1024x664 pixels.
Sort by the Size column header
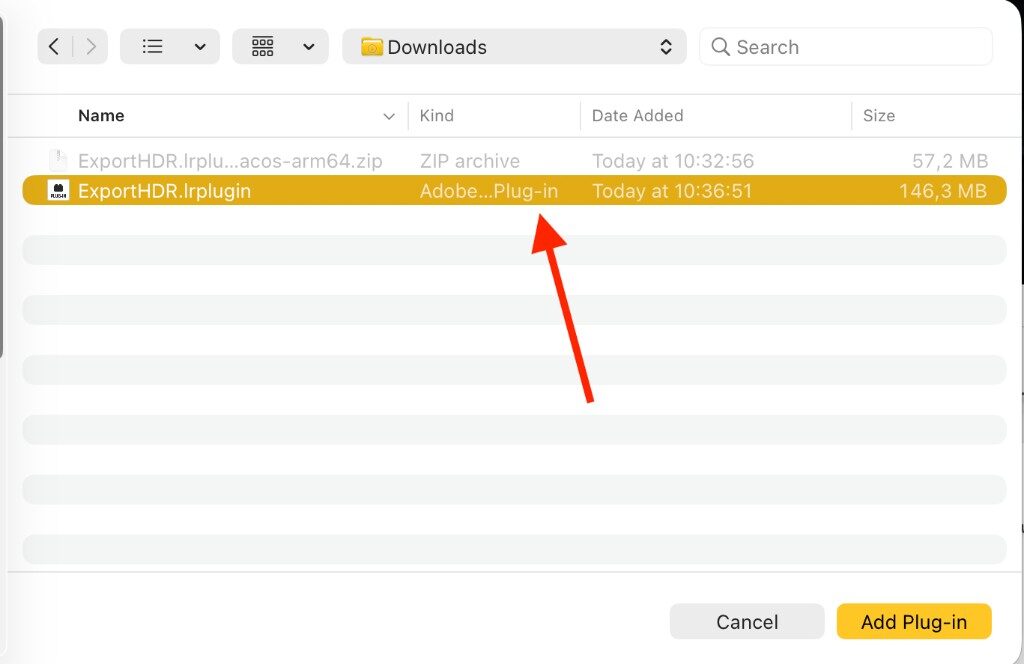879,116
